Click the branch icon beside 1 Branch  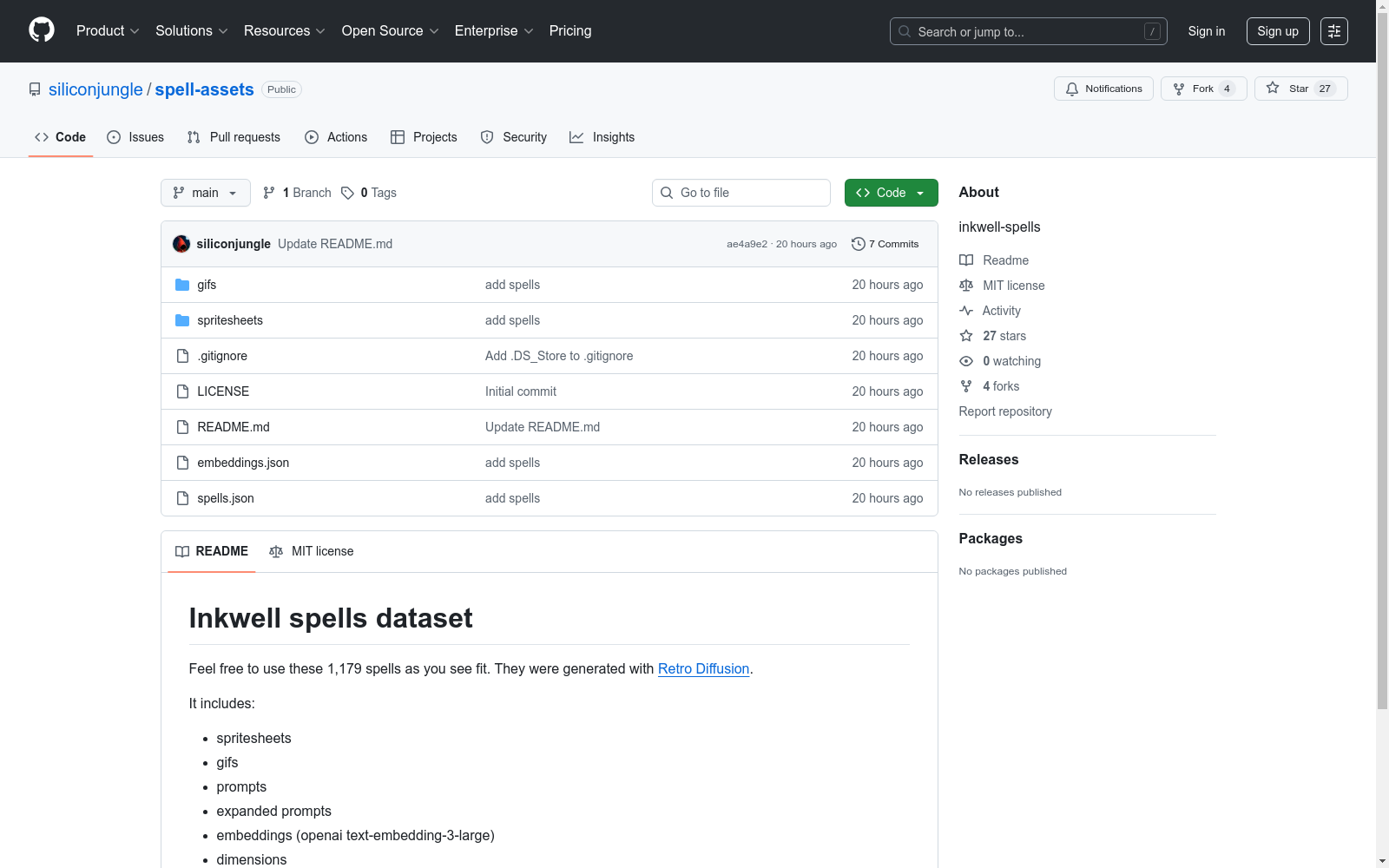click(269, 193)
